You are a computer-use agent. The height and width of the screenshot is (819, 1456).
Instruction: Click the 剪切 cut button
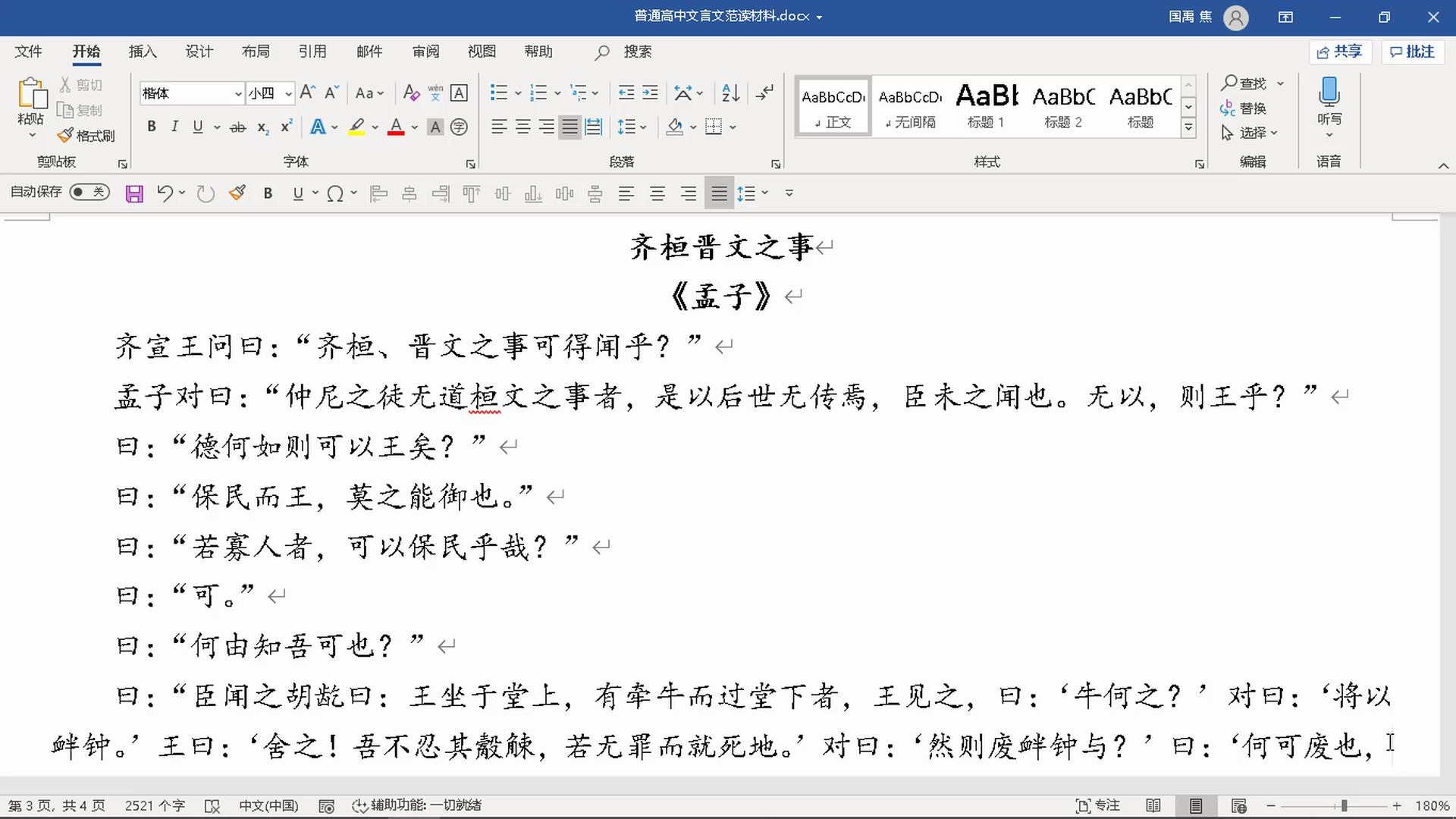[81, 85]
